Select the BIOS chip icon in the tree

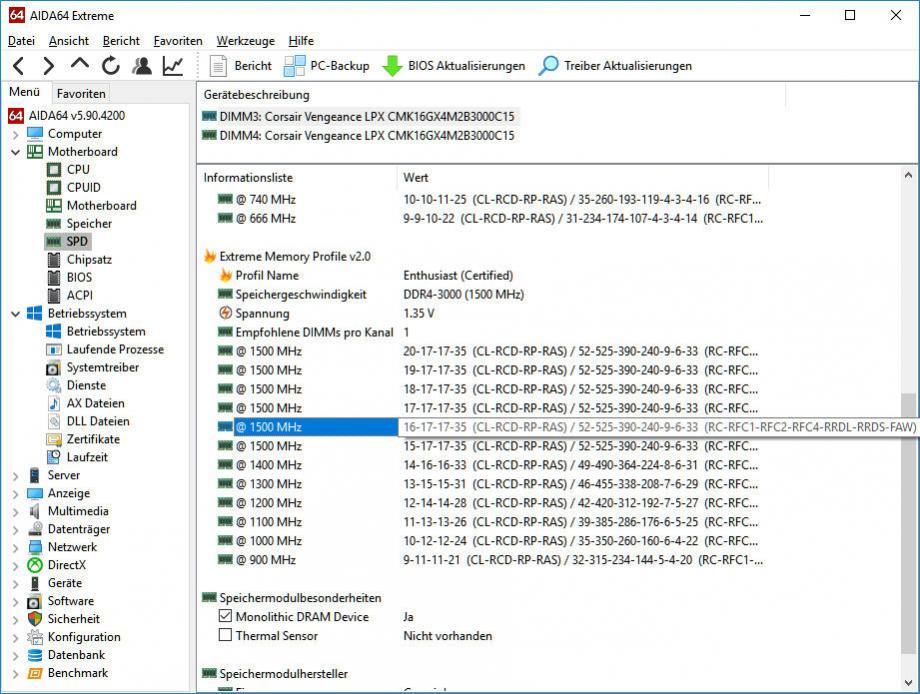[54, 277]
